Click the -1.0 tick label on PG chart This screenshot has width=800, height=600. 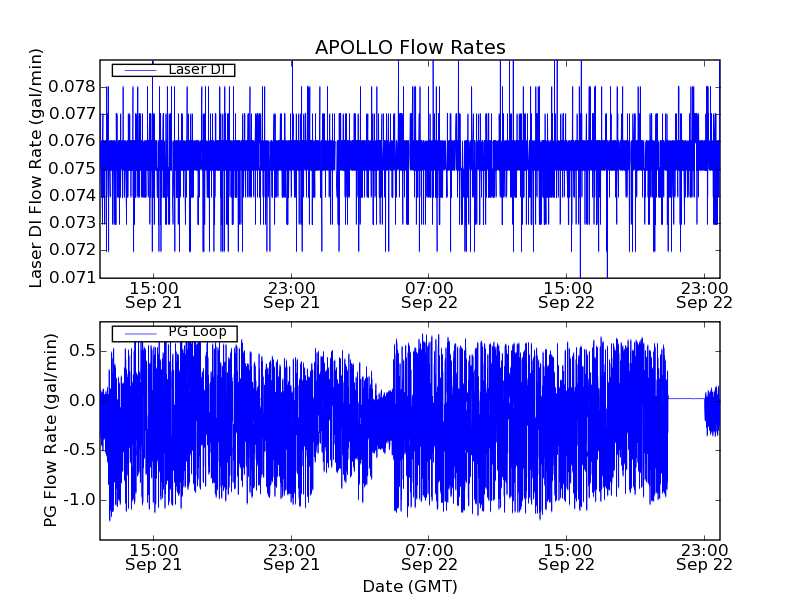[79, 499]
